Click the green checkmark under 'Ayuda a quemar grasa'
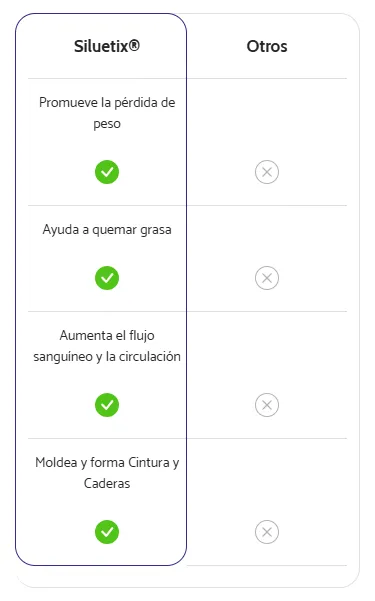This screenshot has height=601, width=375. [107, 278]
